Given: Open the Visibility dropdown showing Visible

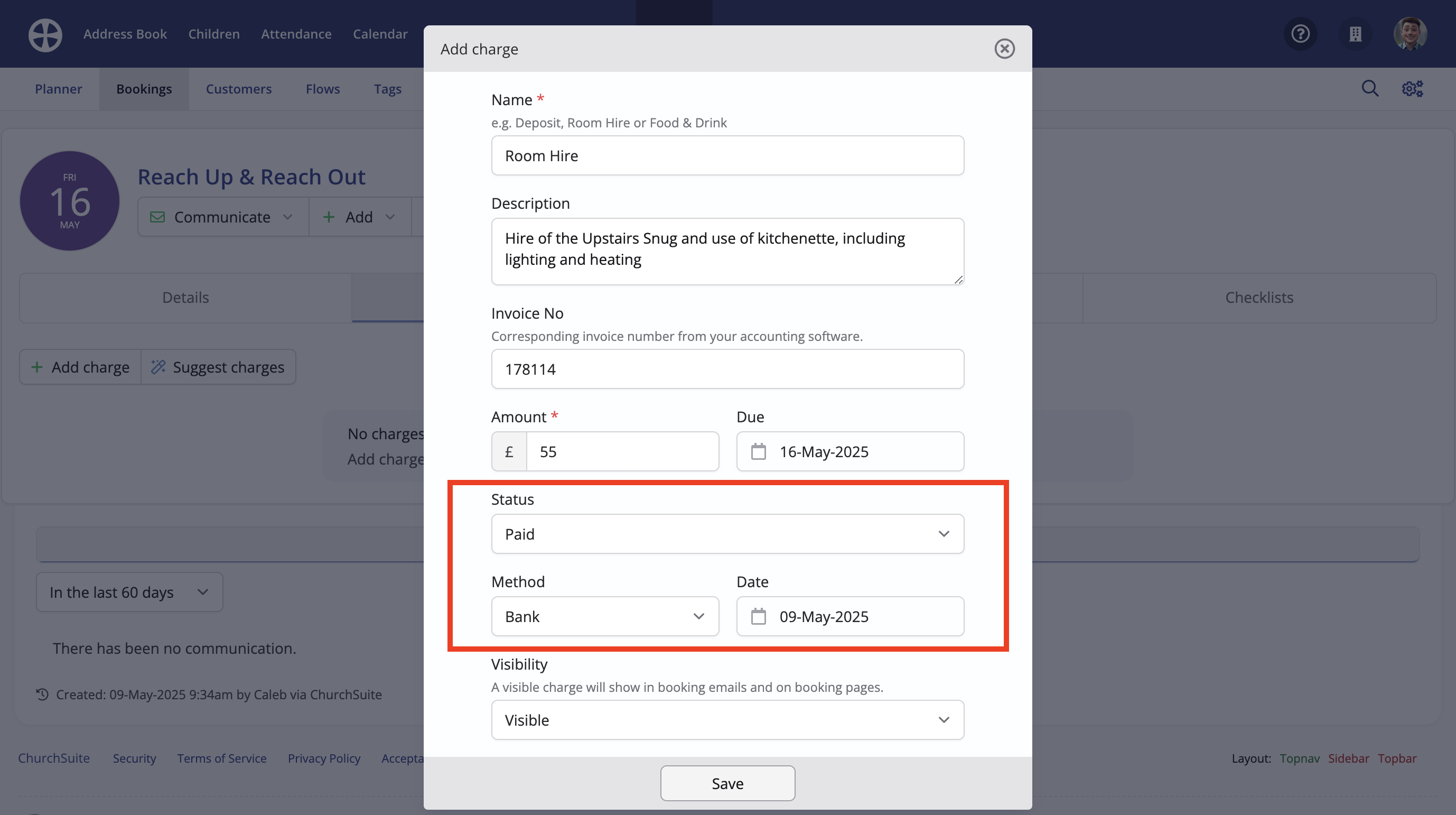Looking at the screenshot, I should point(727,719).
